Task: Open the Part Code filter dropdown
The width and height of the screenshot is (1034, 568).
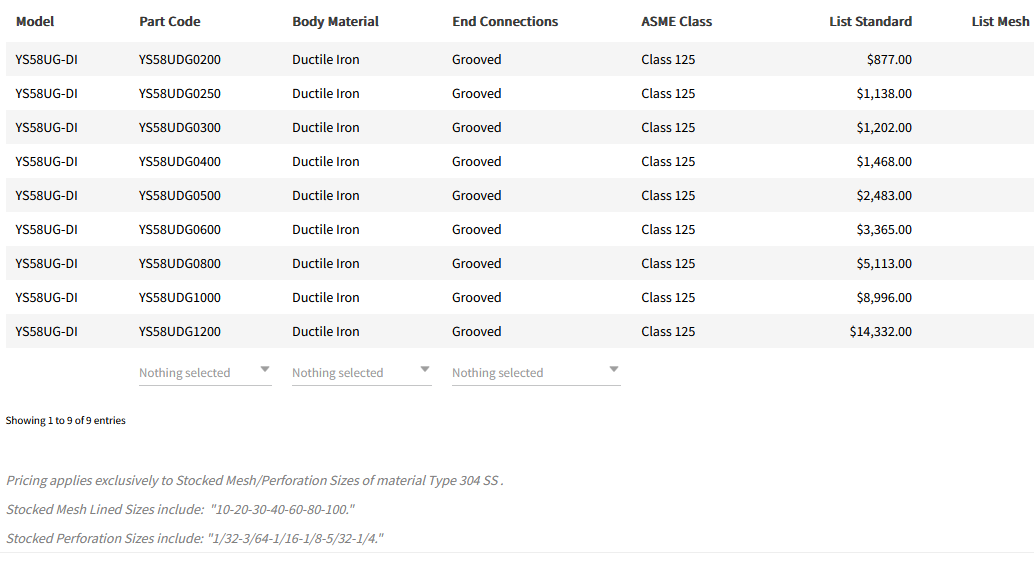Action: coord(204,373)
